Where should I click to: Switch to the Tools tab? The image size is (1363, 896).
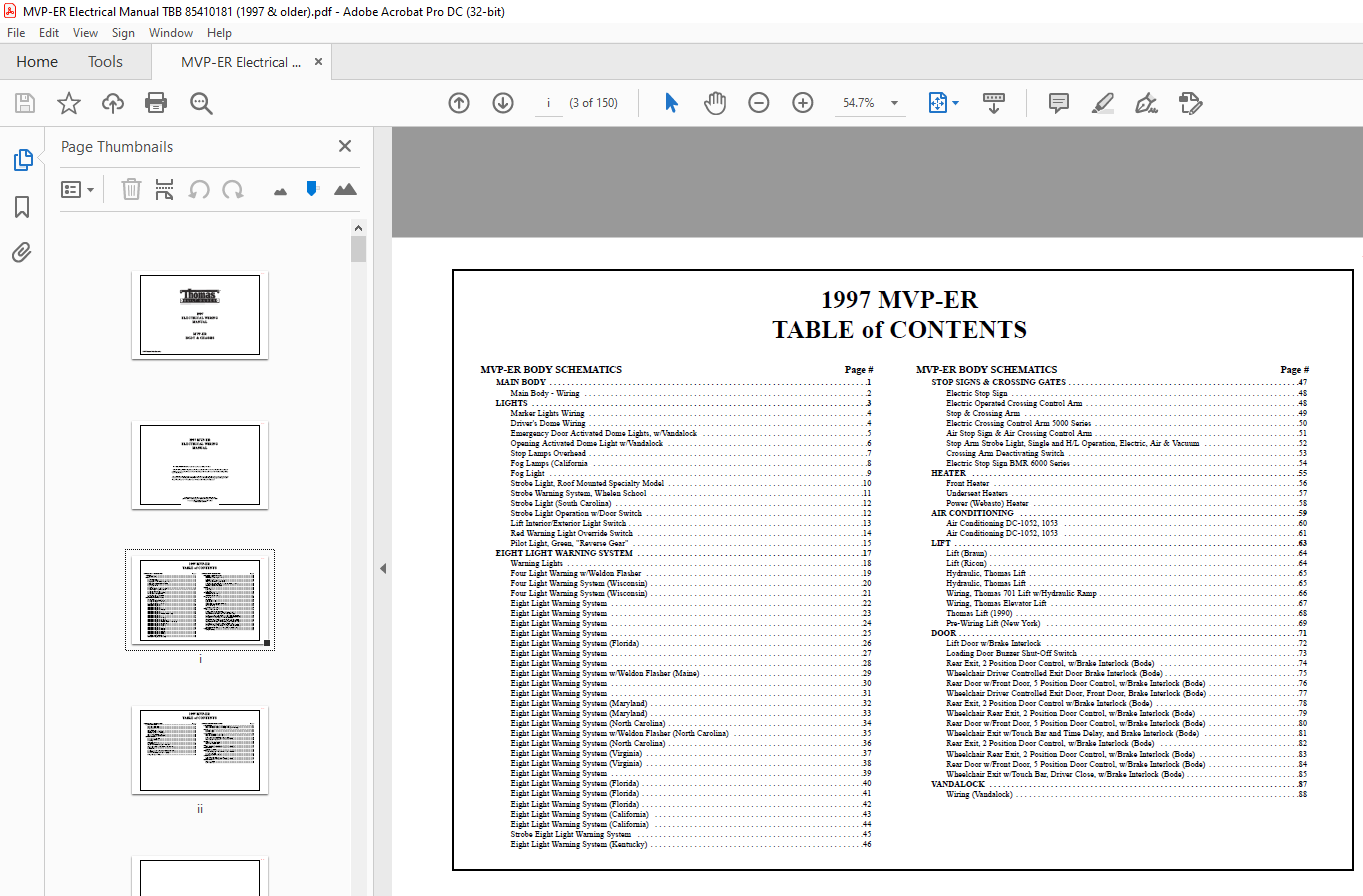point(105,62)
